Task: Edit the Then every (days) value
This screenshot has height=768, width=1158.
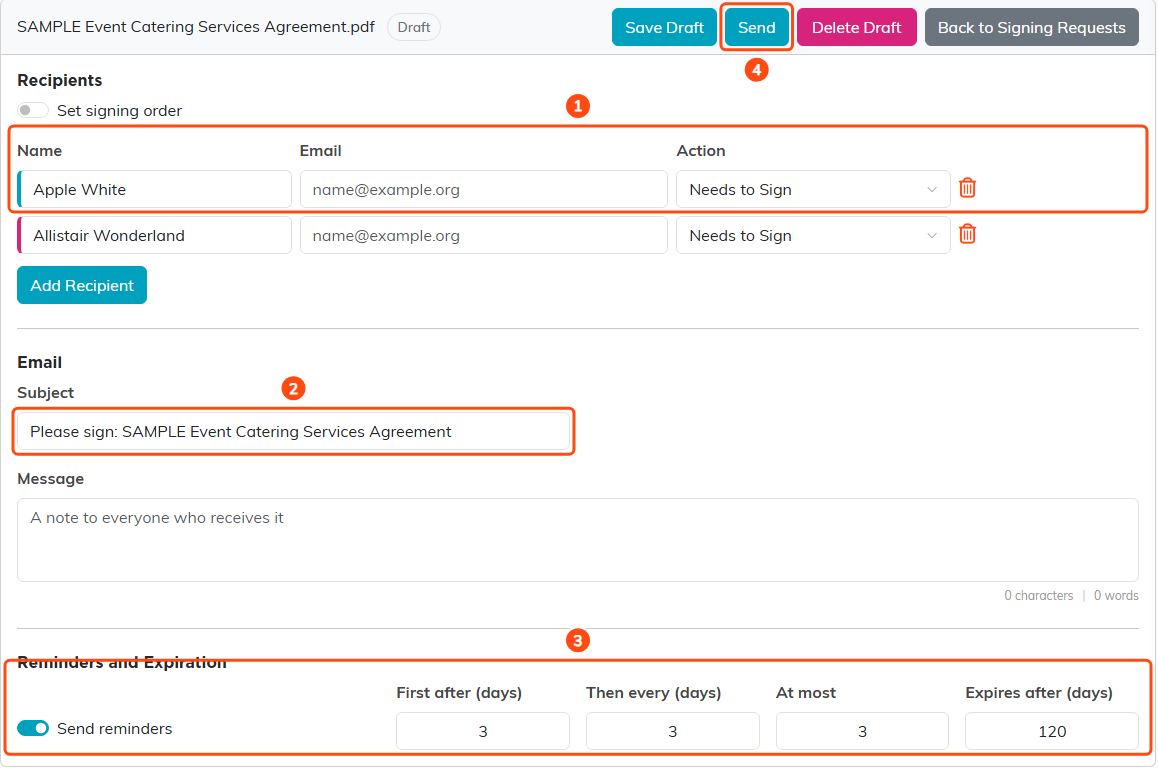Action: point(673,731)
